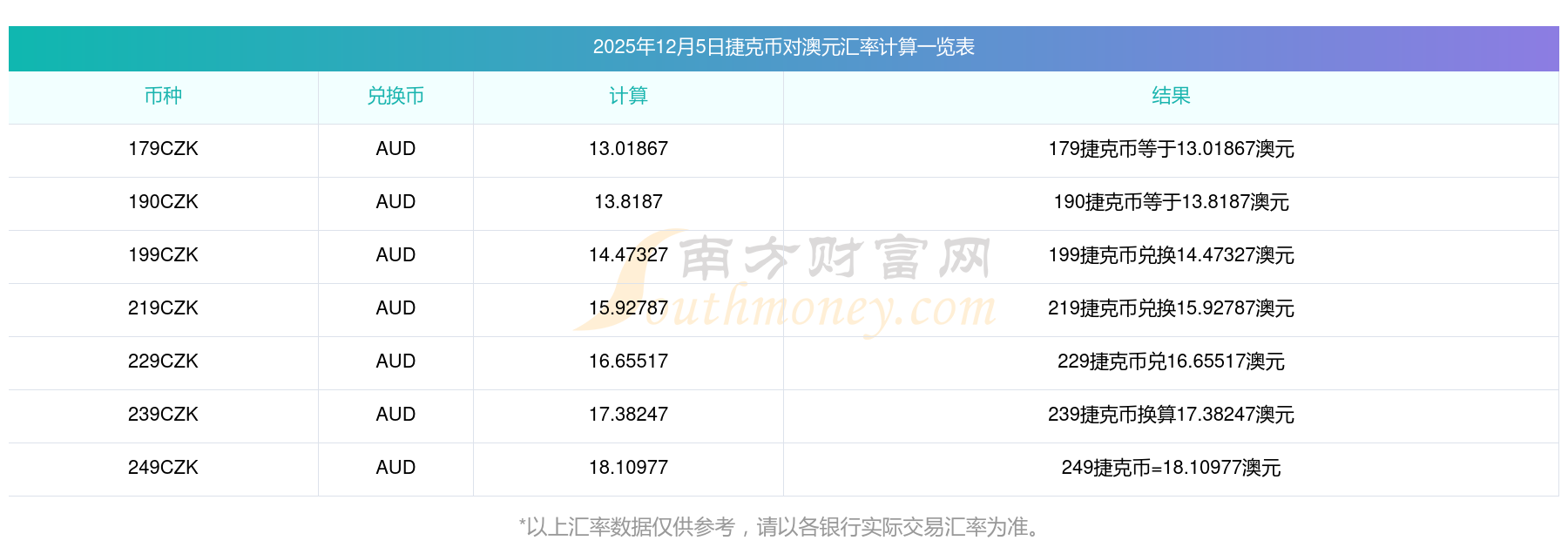
Task: Select the 219CZK cell
Action: point(163,308)
